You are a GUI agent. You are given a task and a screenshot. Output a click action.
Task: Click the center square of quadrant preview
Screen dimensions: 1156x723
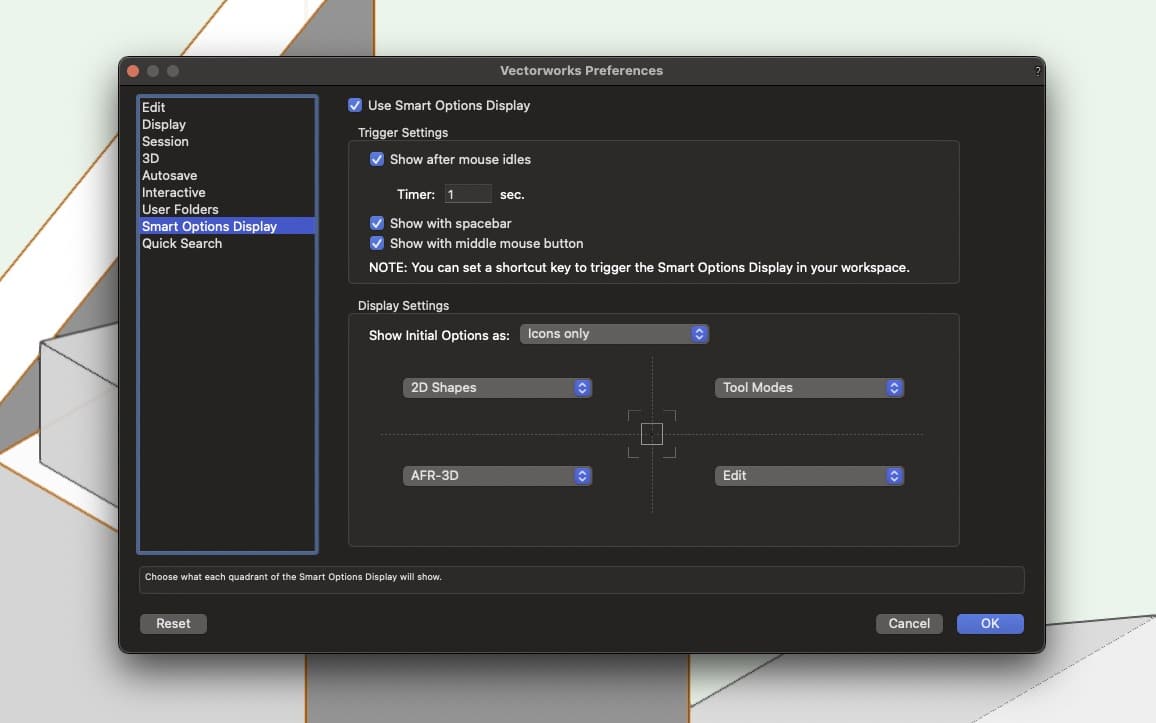point(652,434)
